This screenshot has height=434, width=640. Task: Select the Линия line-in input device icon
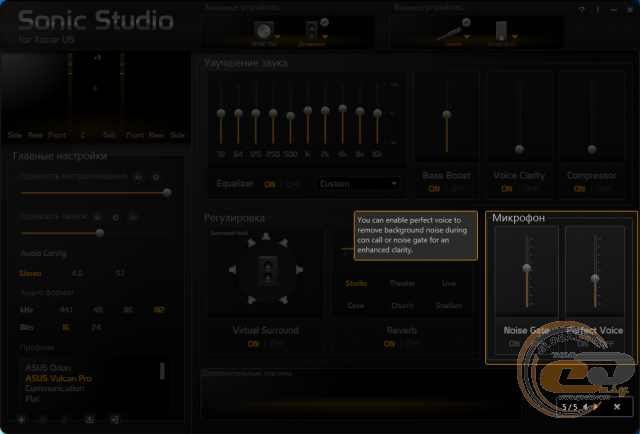click(449, 33)
